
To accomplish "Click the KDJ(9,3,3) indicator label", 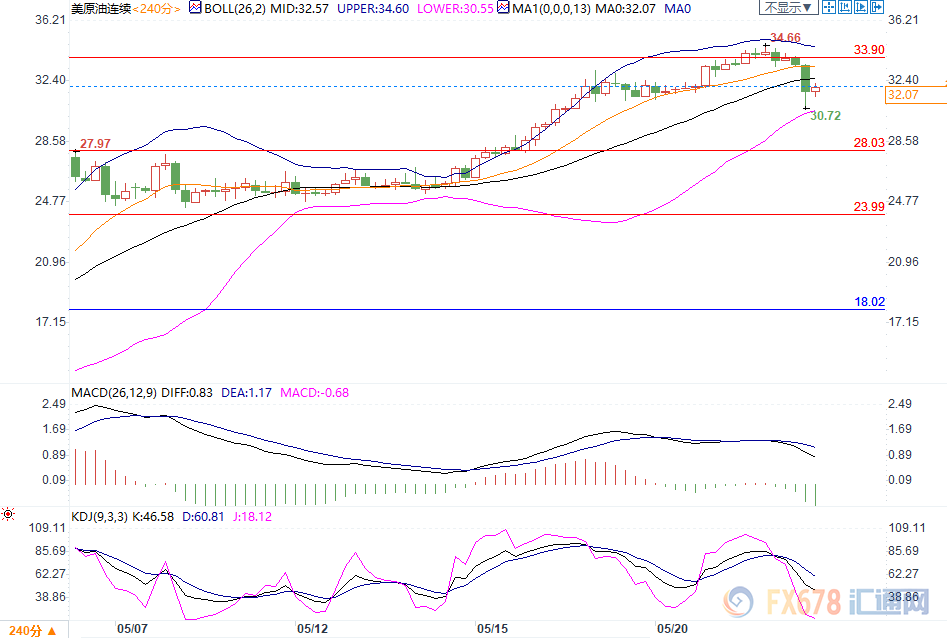I will pyautogui.click(x=100, y=517).
